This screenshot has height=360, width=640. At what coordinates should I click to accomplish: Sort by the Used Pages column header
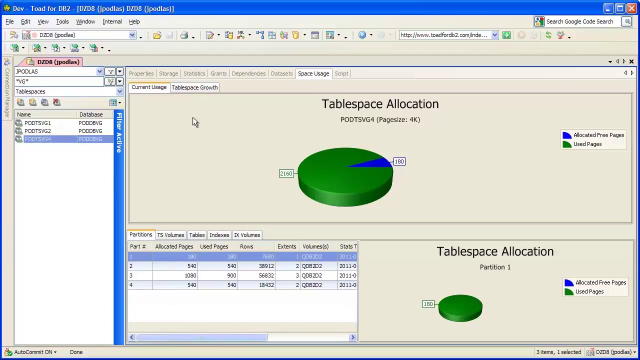pyautogui.click(x=217, y=247)
